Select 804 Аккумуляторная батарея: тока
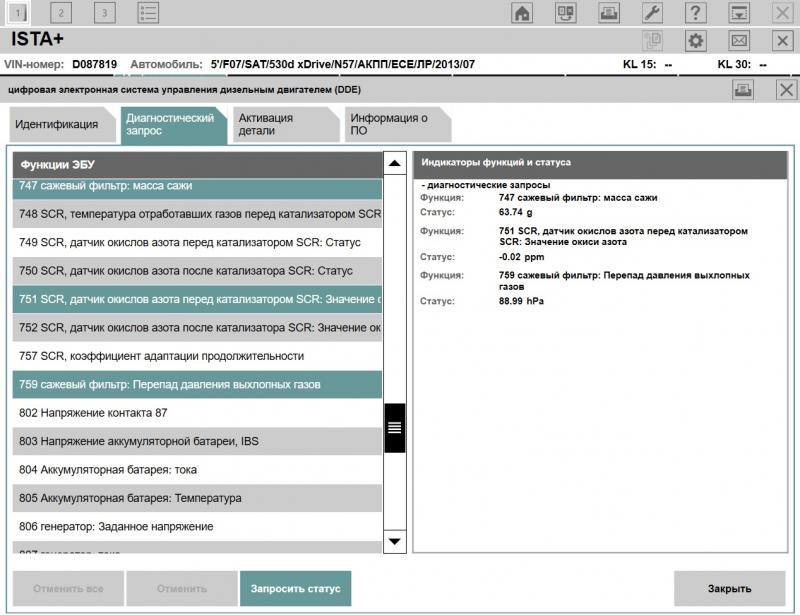 tap(197, 470)
